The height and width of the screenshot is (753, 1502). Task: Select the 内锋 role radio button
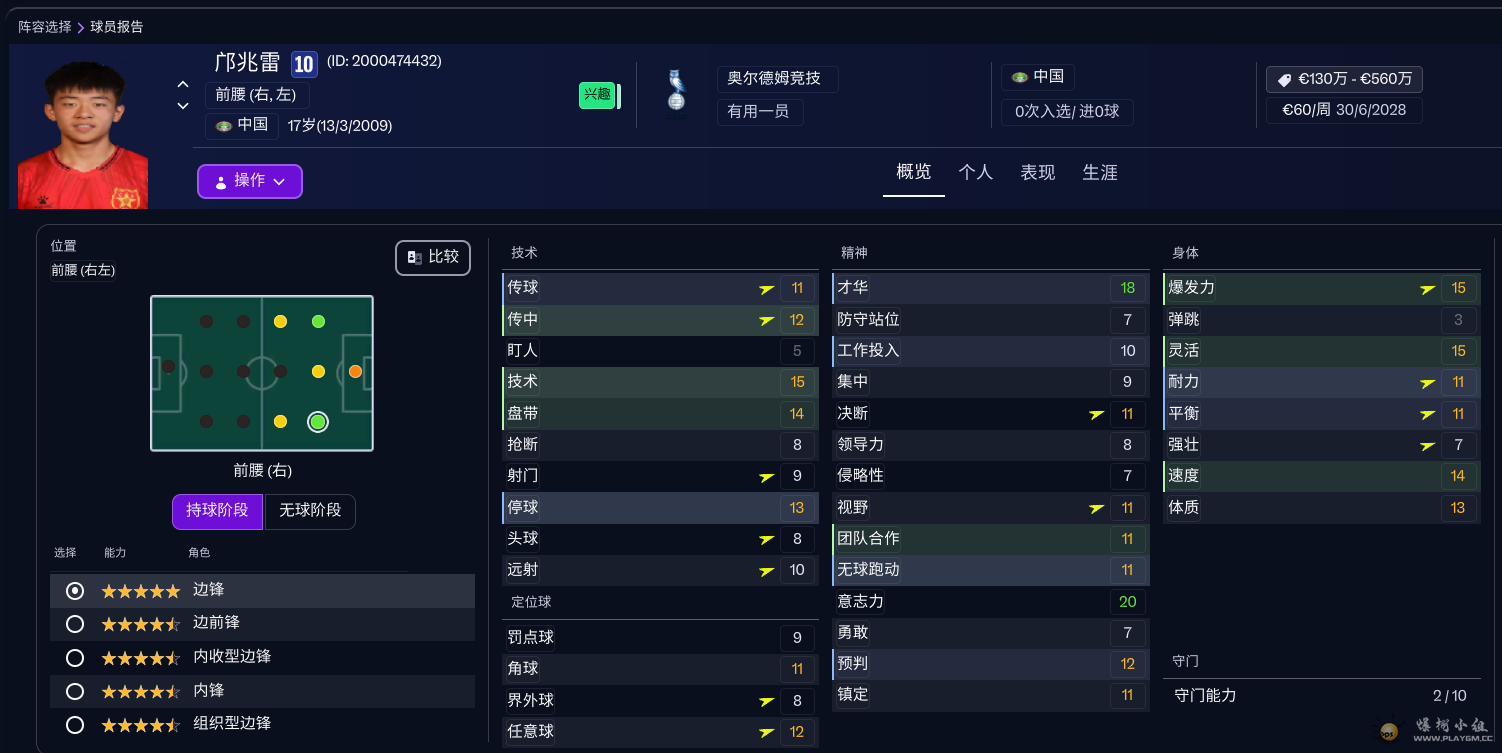tap(75, 691)
